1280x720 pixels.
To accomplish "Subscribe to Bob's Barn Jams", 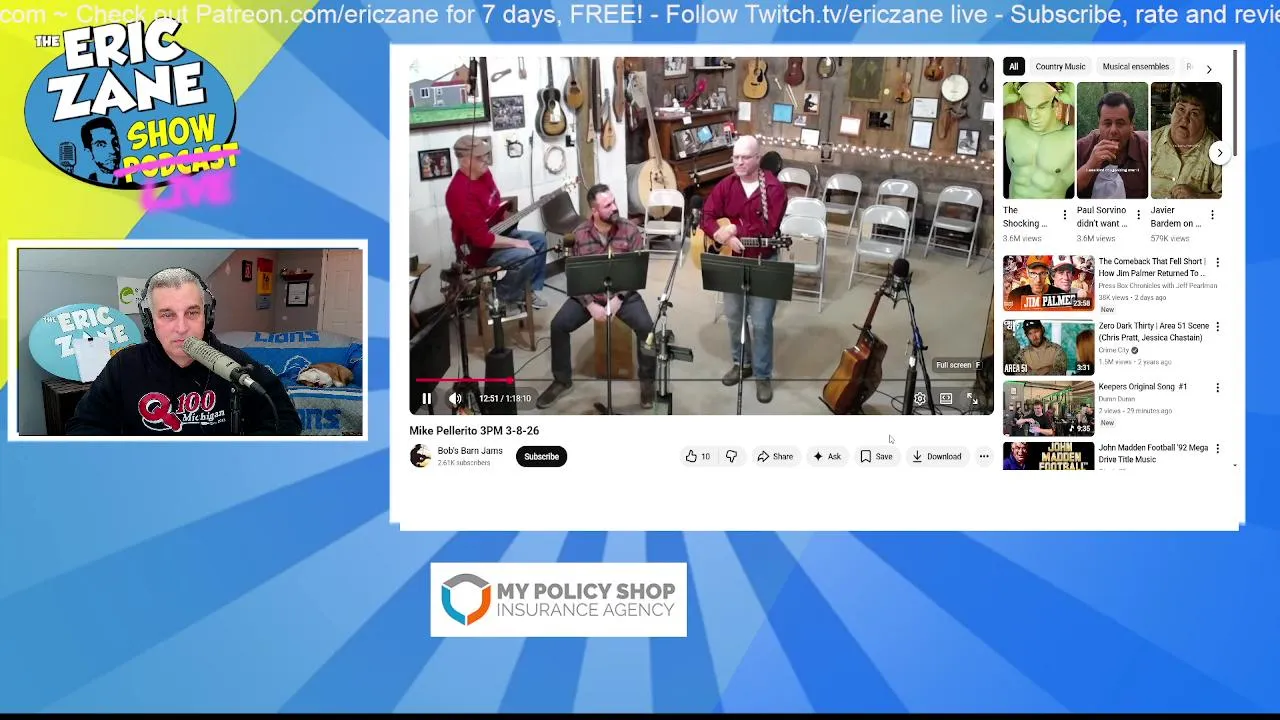I will tap(542, 456).
